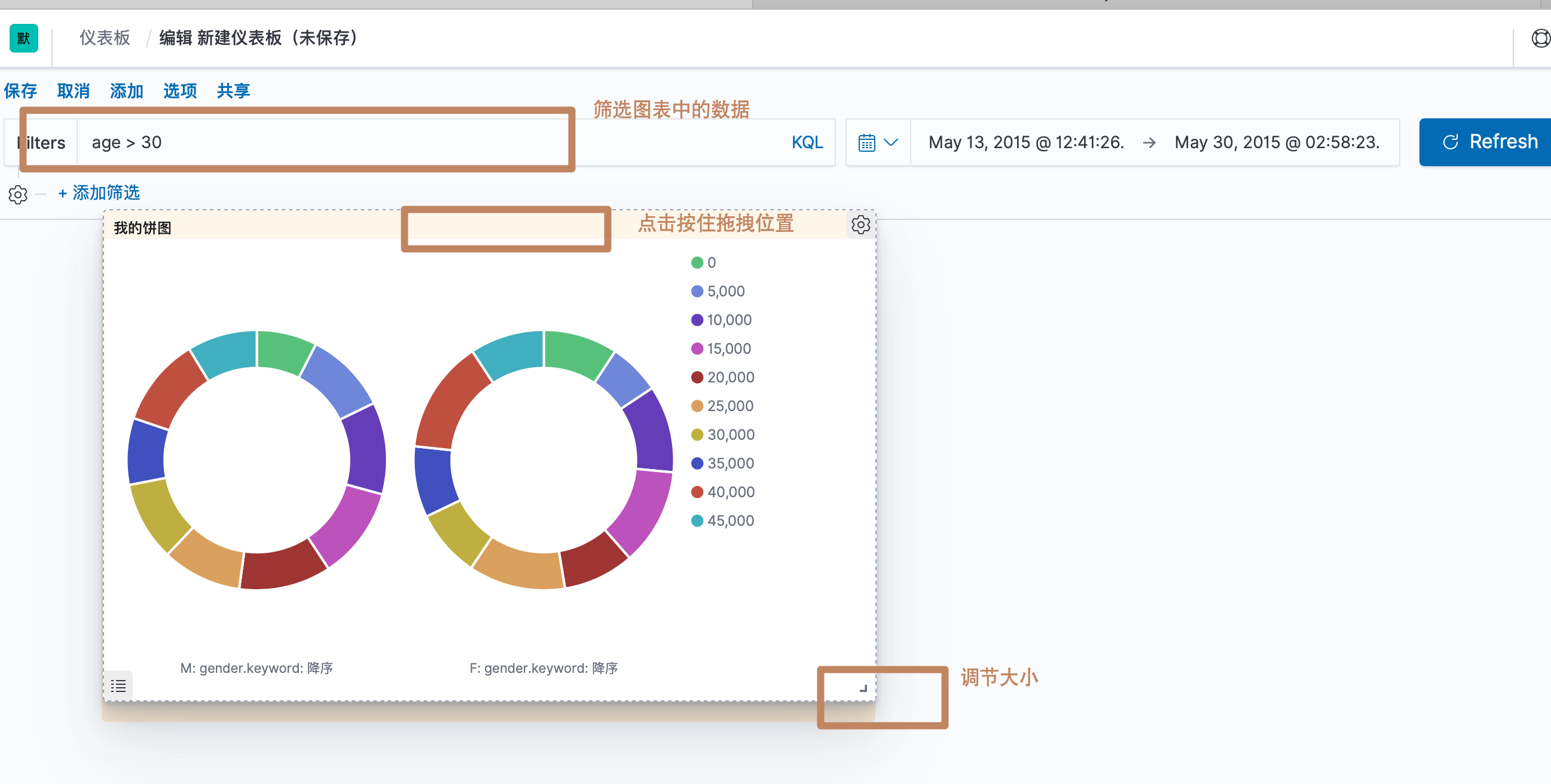
Task: Click 保存 in the top menu
Action: click(x=20, y=91)
